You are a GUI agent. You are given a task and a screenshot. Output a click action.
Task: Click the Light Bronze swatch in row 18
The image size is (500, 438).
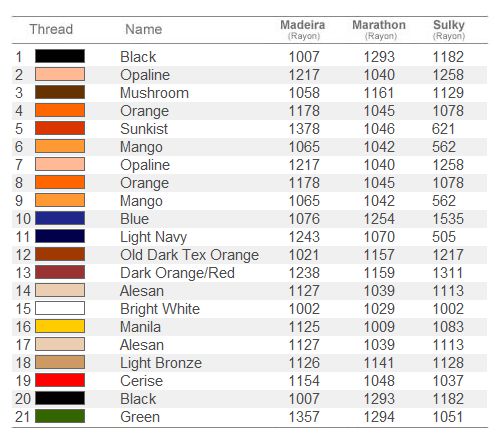(60, 362)
